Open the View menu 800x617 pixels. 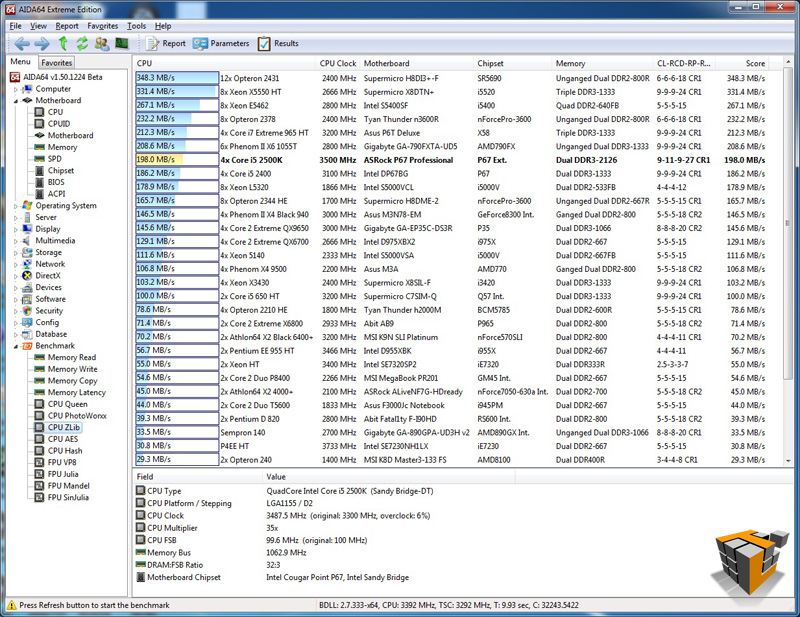(x=38, y=26)
